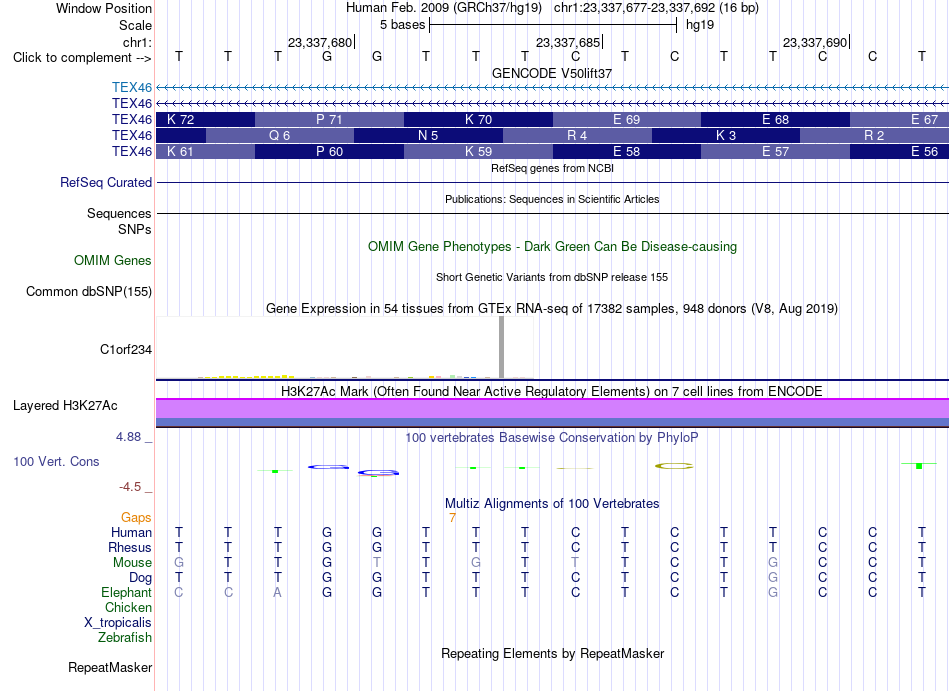Click the OMIM Gene Phenotypes track title
Viewport: 950px width, 691px height.
552,246
